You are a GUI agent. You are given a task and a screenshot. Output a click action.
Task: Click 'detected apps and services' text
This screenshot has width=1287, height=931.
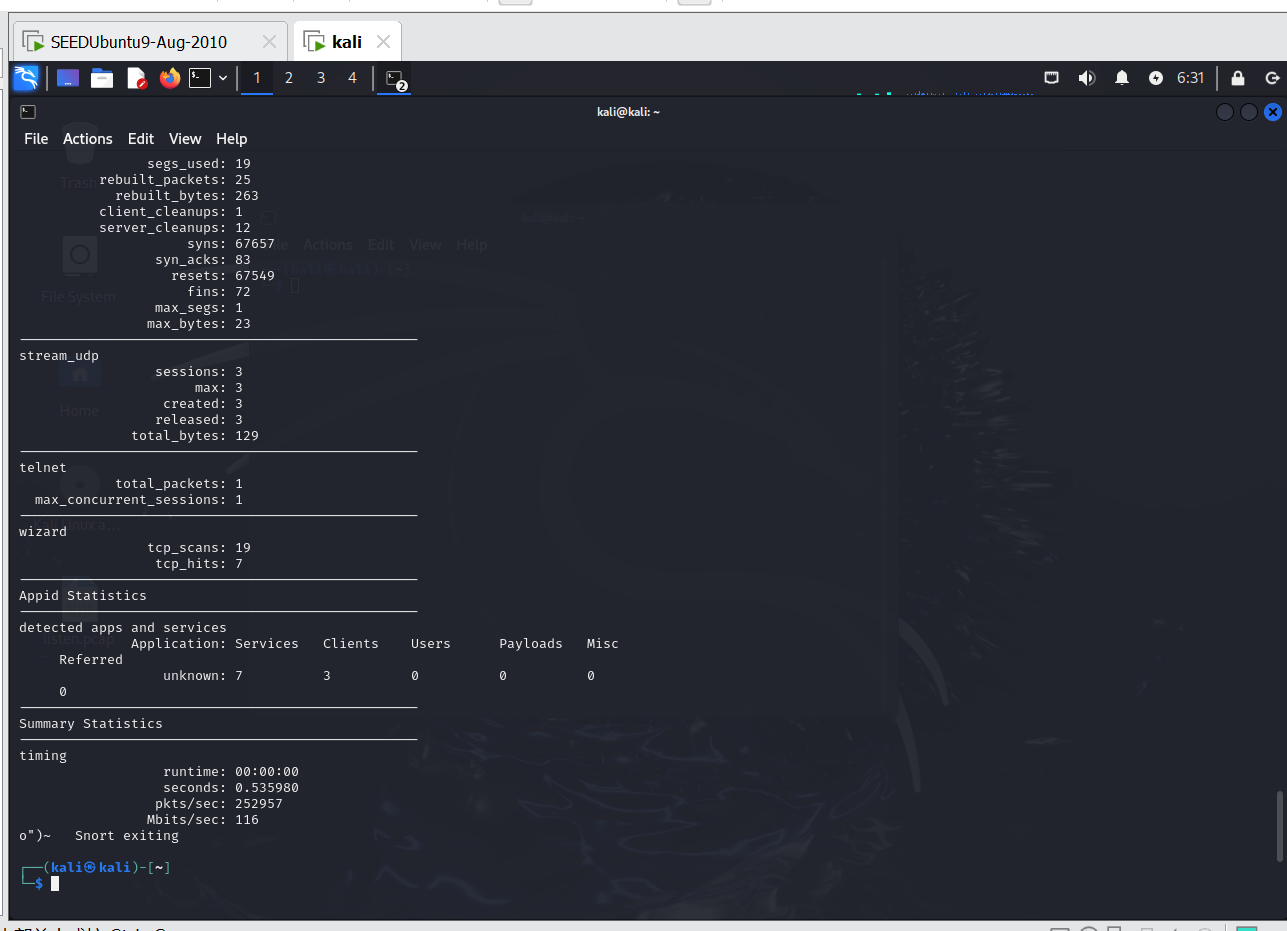[123, 628]
